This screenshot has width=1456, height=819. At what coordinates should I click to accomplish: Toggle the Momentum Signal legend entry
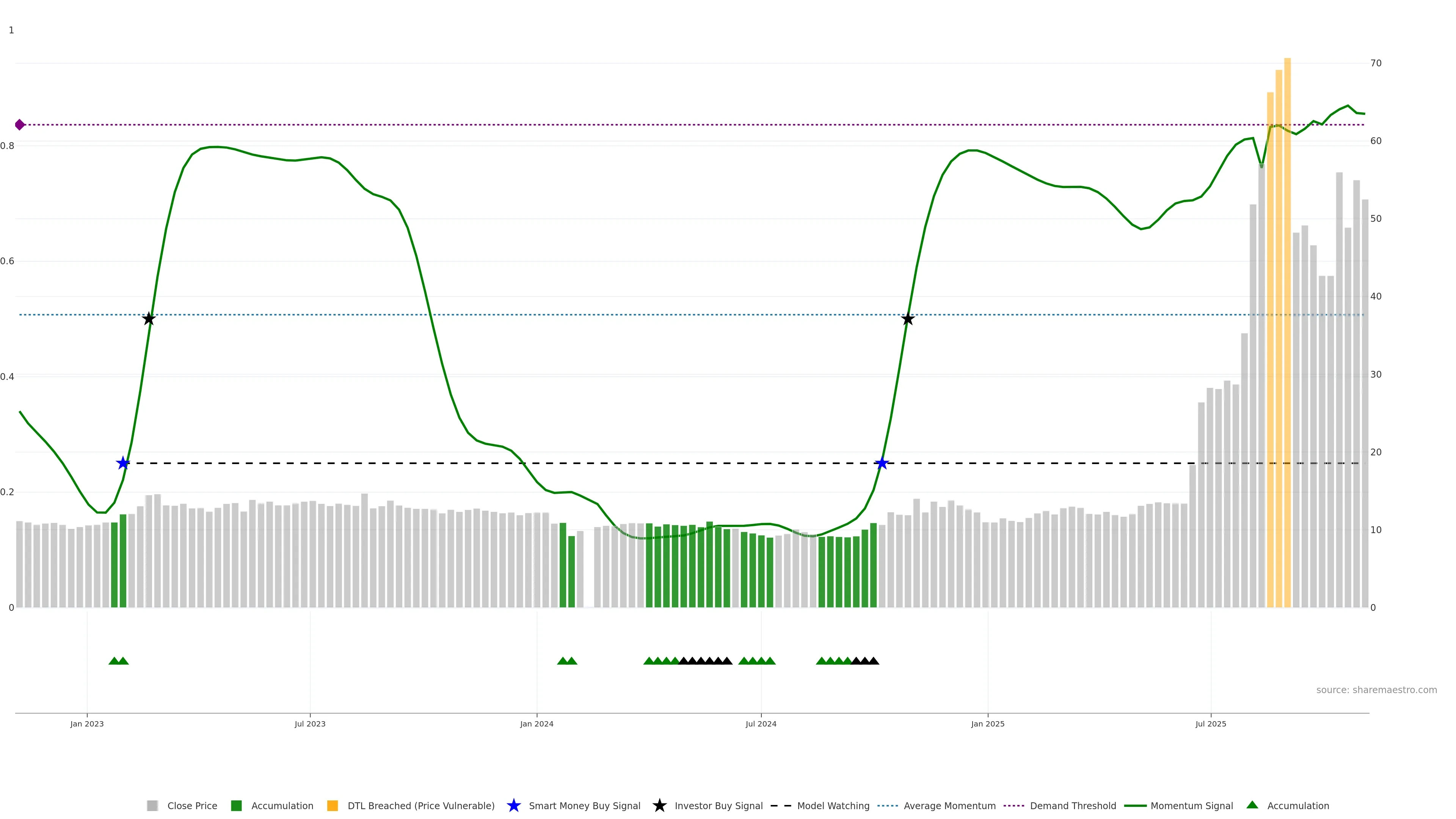point(1191,806)
